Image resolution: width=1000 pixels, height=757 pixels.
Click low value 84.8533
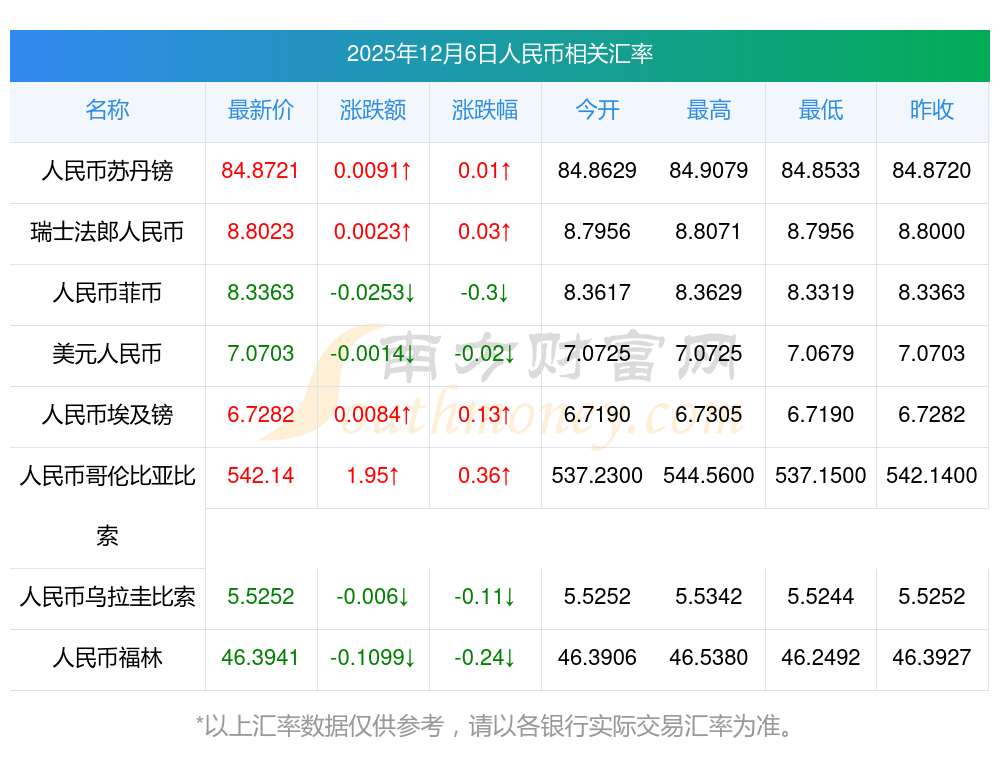click(821, 170)
